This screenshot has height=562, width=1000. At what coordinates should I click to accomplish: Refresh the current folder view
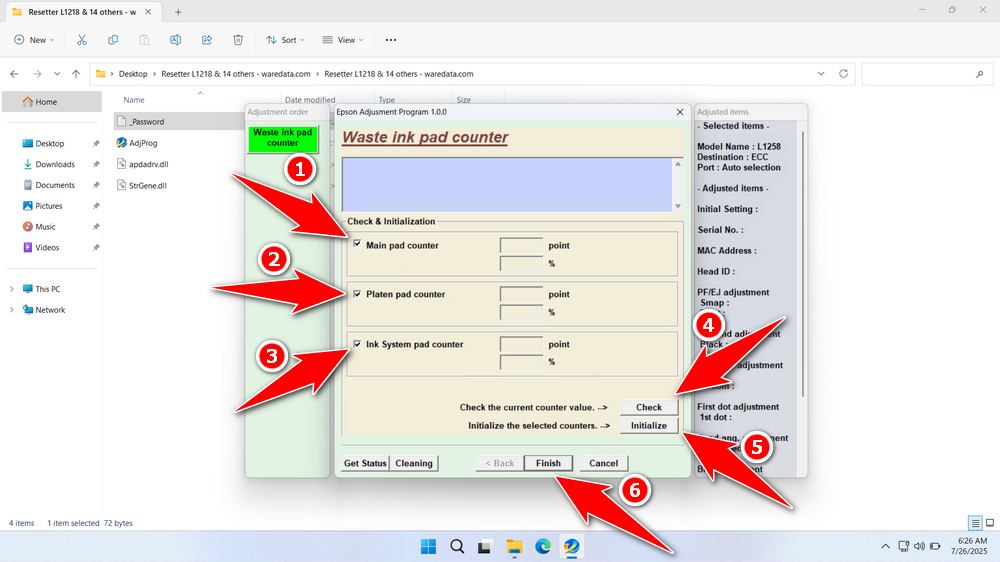tap(843, 74)
